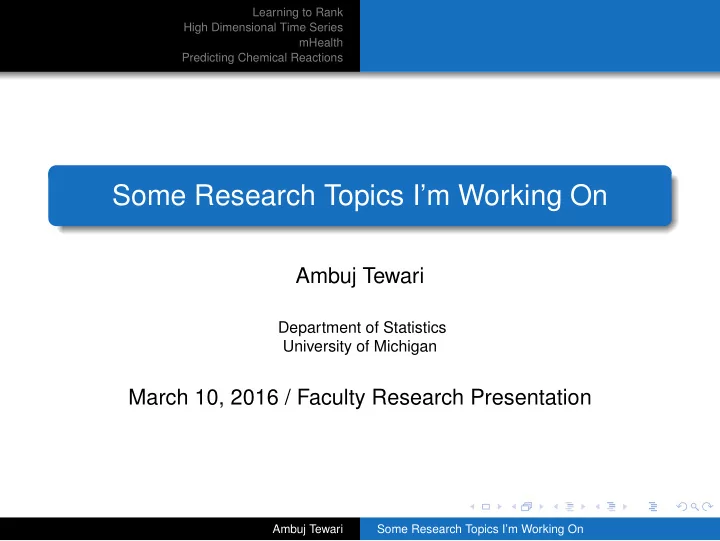The image size is (720, 541).
Task: Click the slide rectangle navigation icon
Action: tap(486, 507)
